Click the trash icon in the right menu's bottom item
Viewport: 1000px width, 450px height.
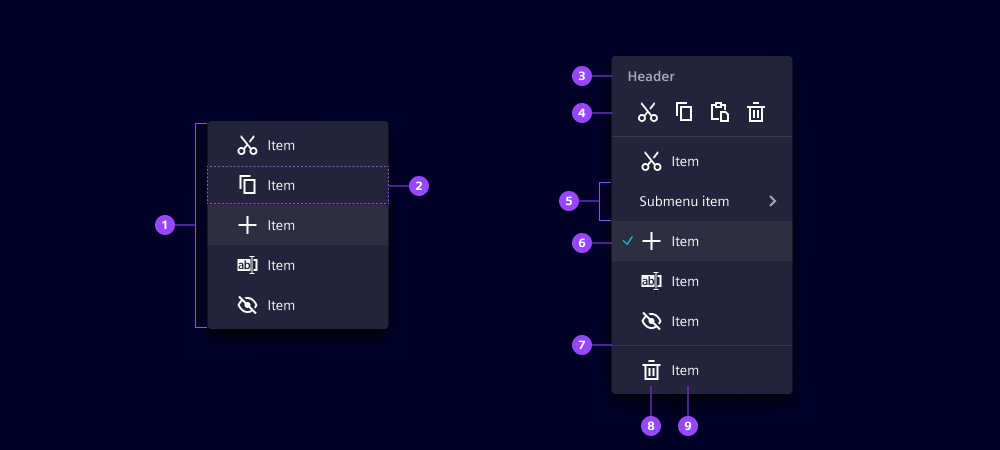(x=651, y=371)
